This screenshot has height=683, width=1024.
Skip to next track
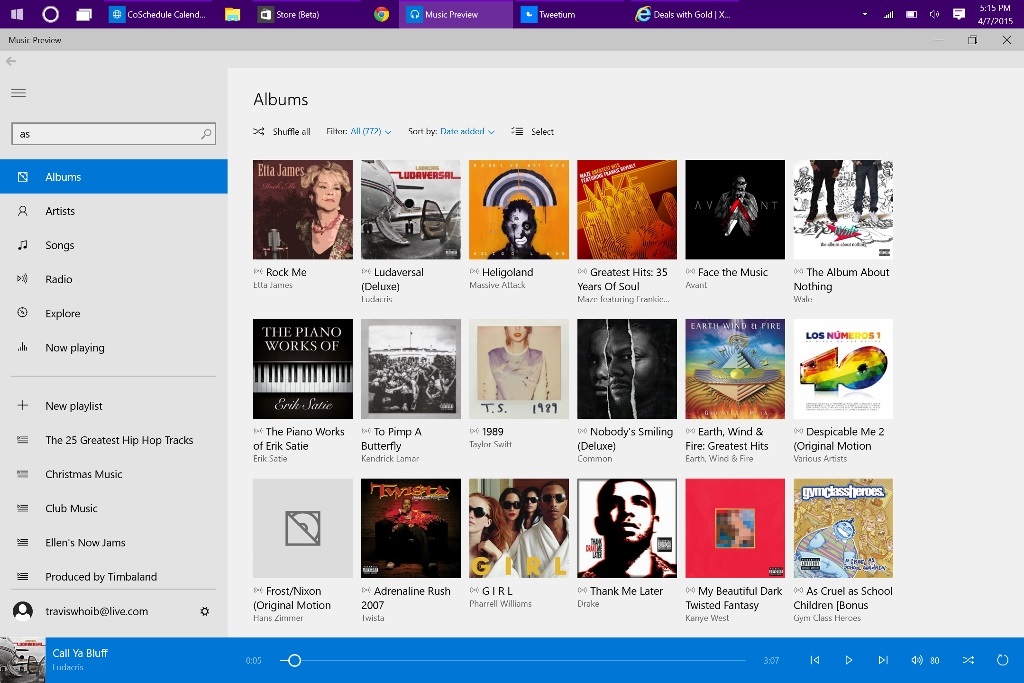click(883, 660)
